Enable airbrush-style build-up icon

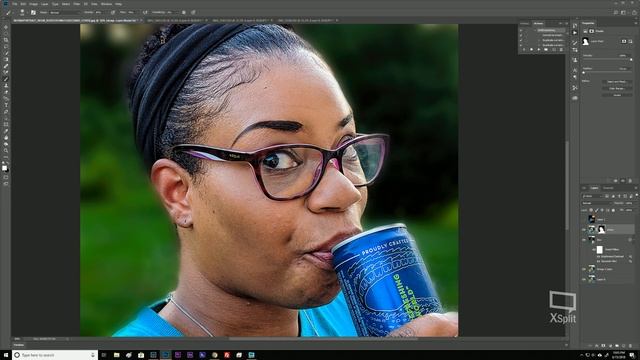(x=145, y=12)
